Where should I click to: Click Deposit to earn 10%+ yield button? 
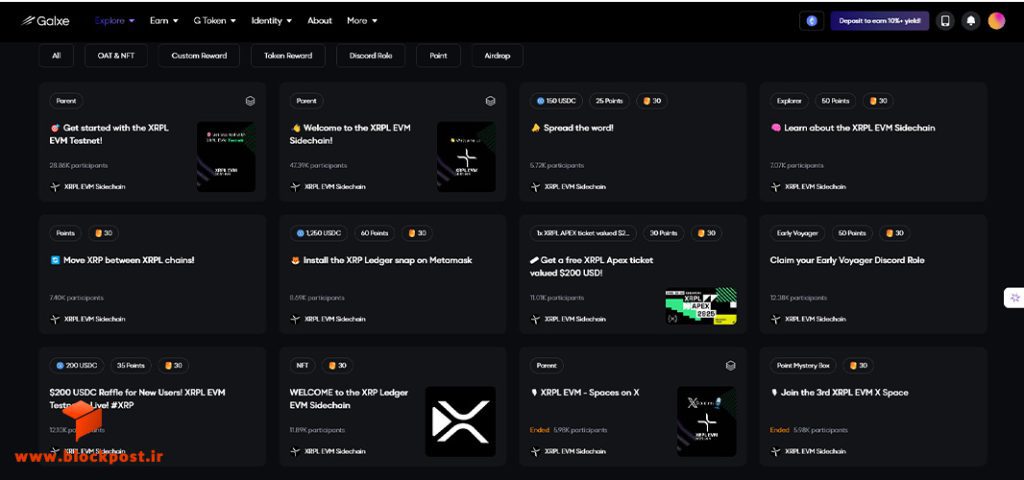(880, 21)
